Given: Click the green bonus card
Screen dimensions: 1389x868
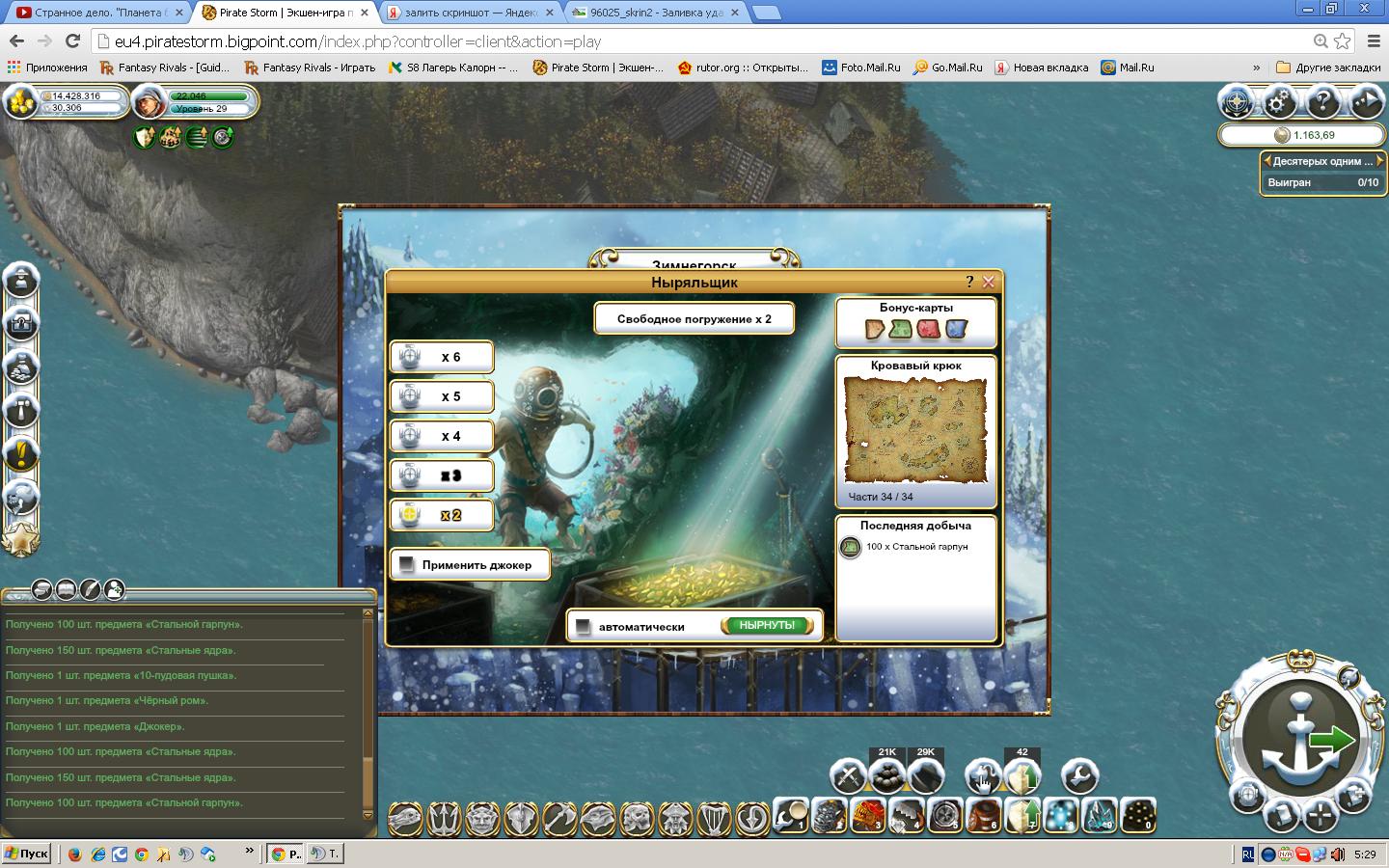Looking at the screenshot, I should (900, 330).
